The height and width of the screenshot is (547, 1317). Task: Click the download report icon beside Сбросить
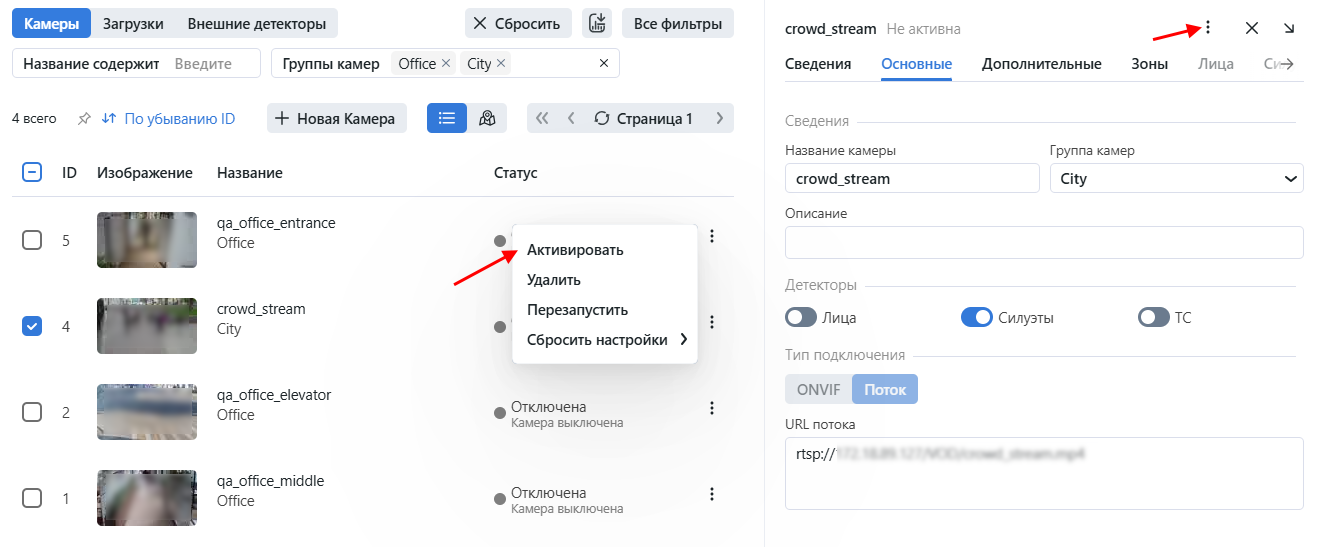[x=597, y=23]
